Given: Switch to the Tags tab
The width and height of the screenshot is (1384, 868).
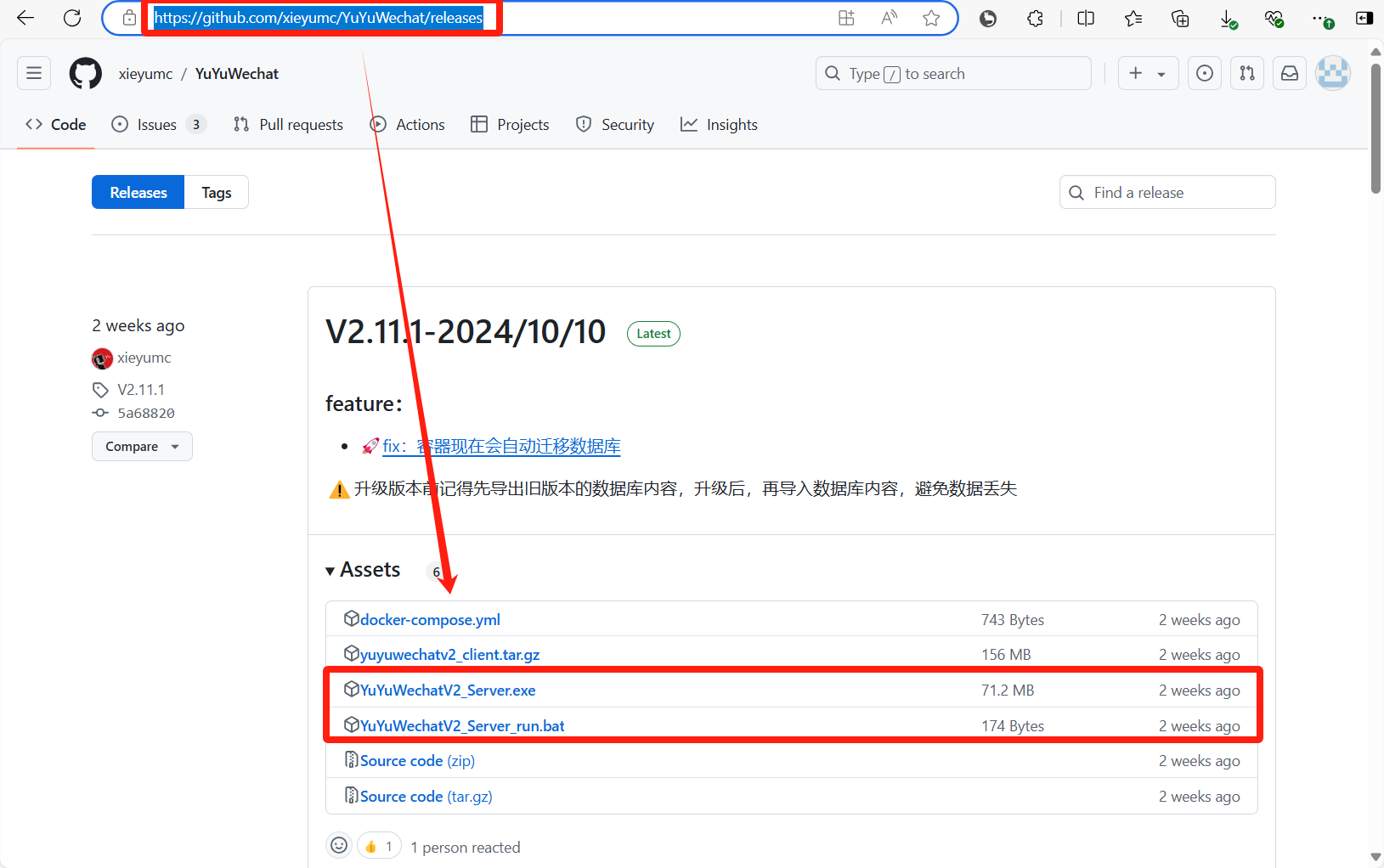Looking at the screenshot, I should [x=216, y=193].
